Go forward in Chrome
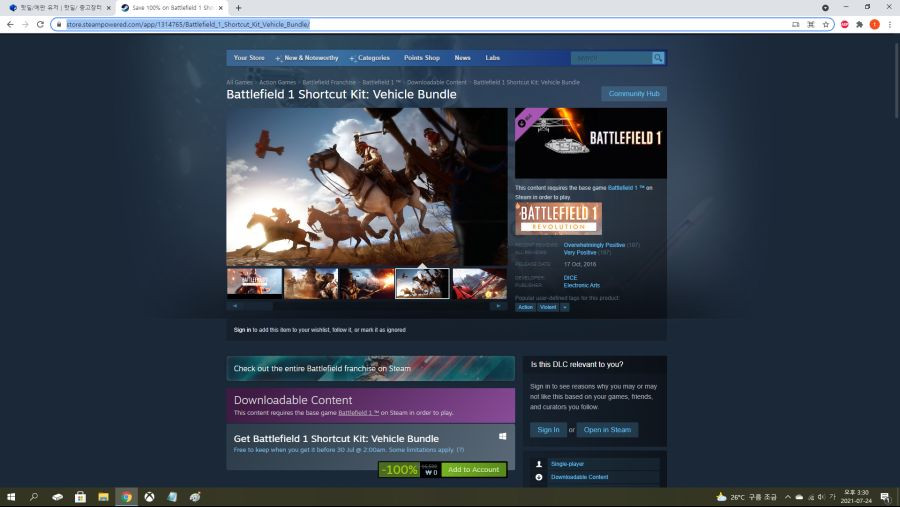This screenshot has width=900, height=507. coord(25,24)
